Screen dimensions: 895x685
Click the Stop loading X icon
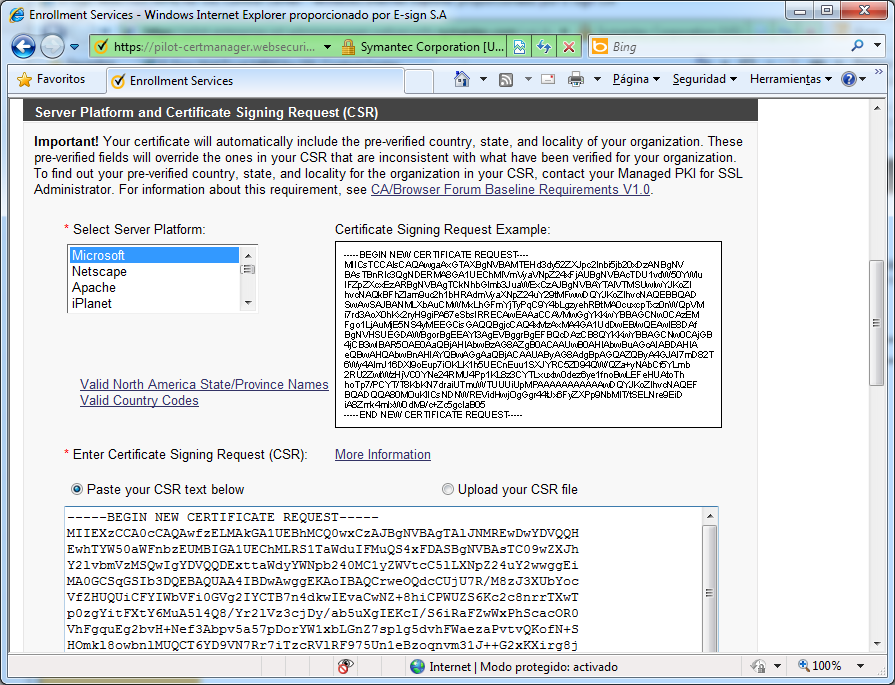(x=568, y=46)
